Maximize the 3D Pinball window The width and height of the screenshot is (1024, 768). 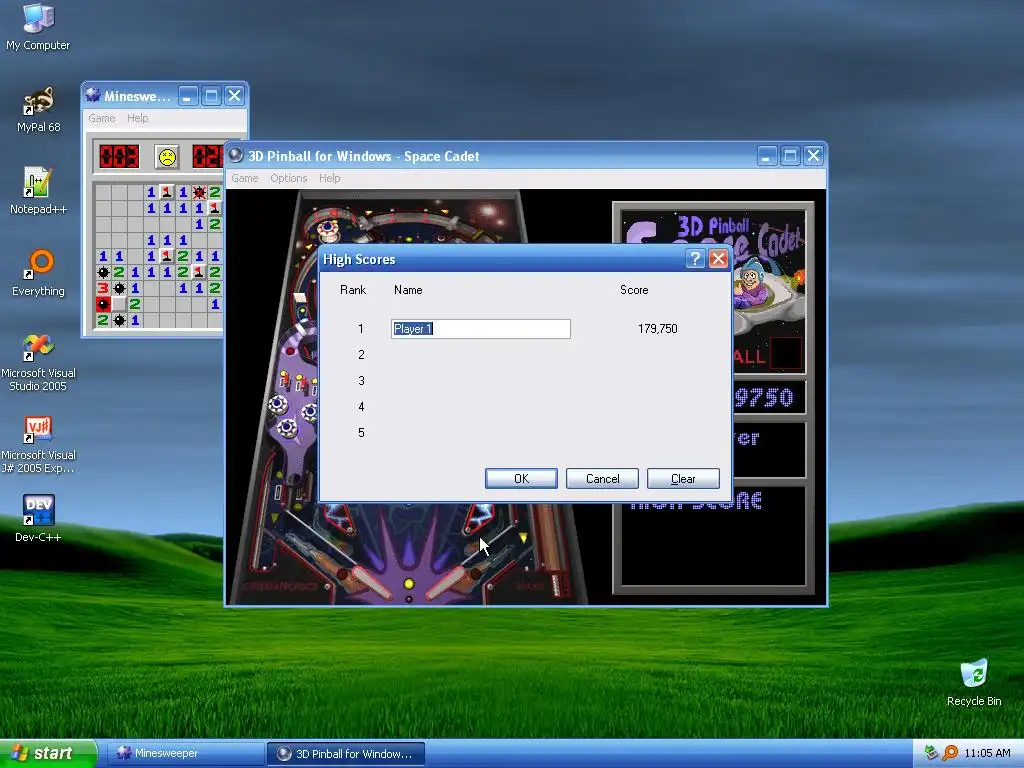point(790,155)
